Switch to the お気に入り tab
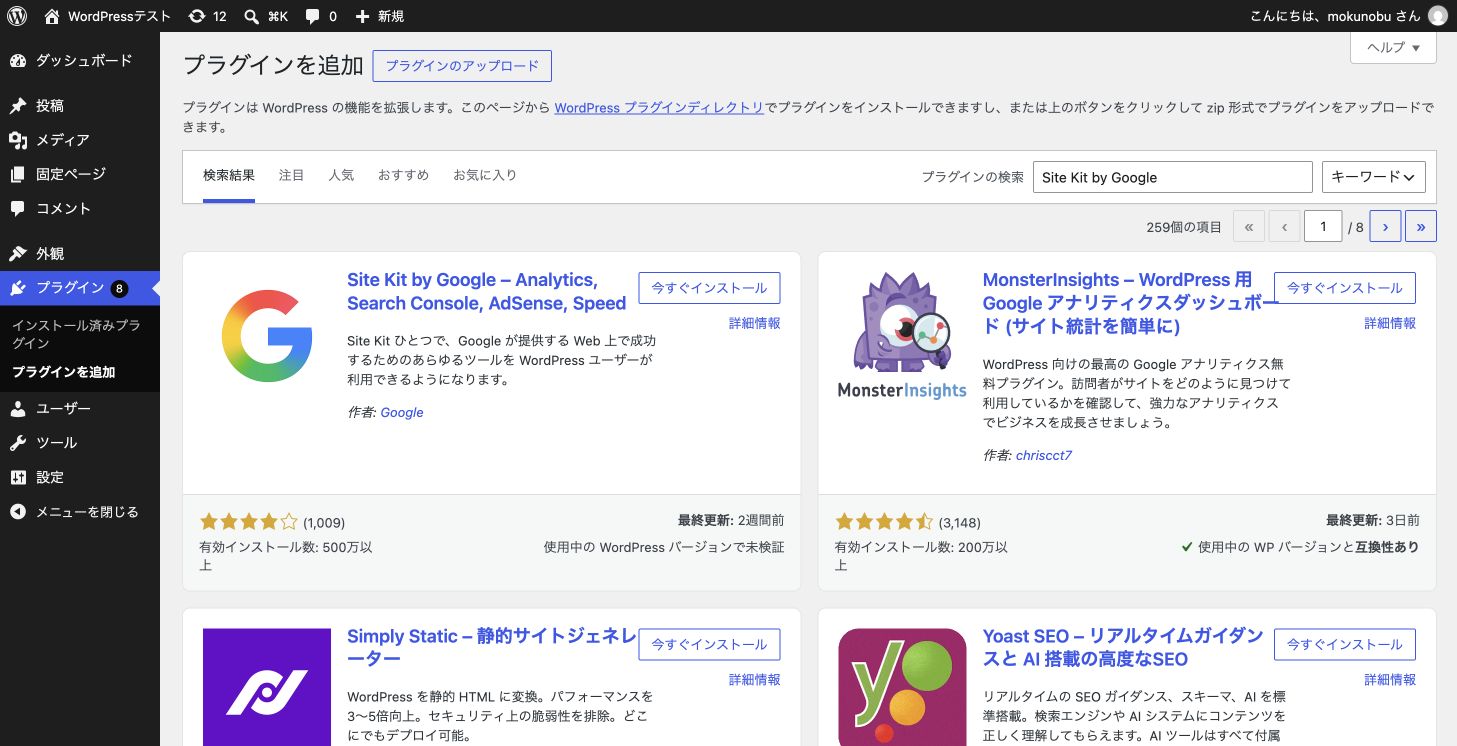1457x746 pixels. click(x=485, y=175)
